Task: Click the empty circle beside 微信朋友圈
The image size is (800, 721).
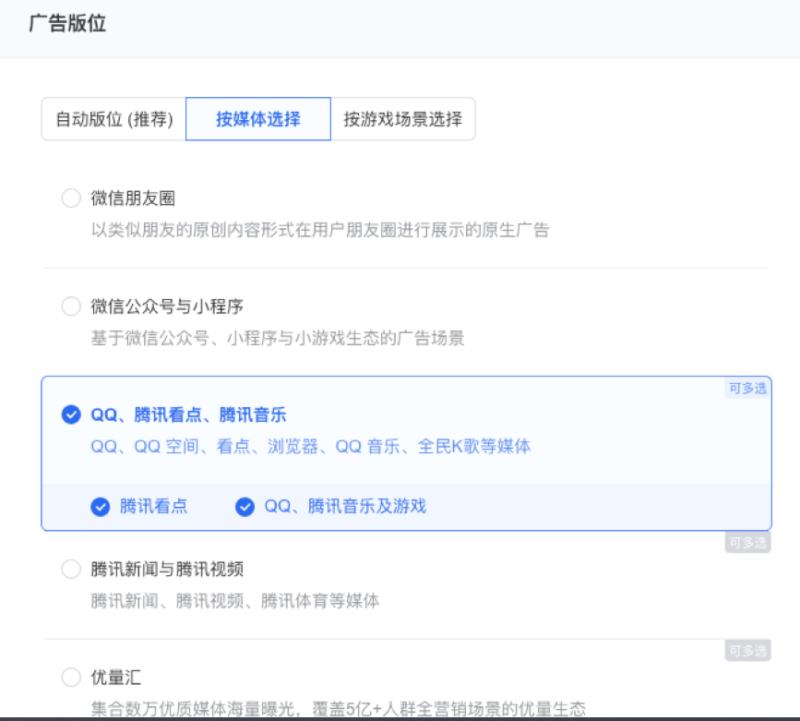Action: 71,198
